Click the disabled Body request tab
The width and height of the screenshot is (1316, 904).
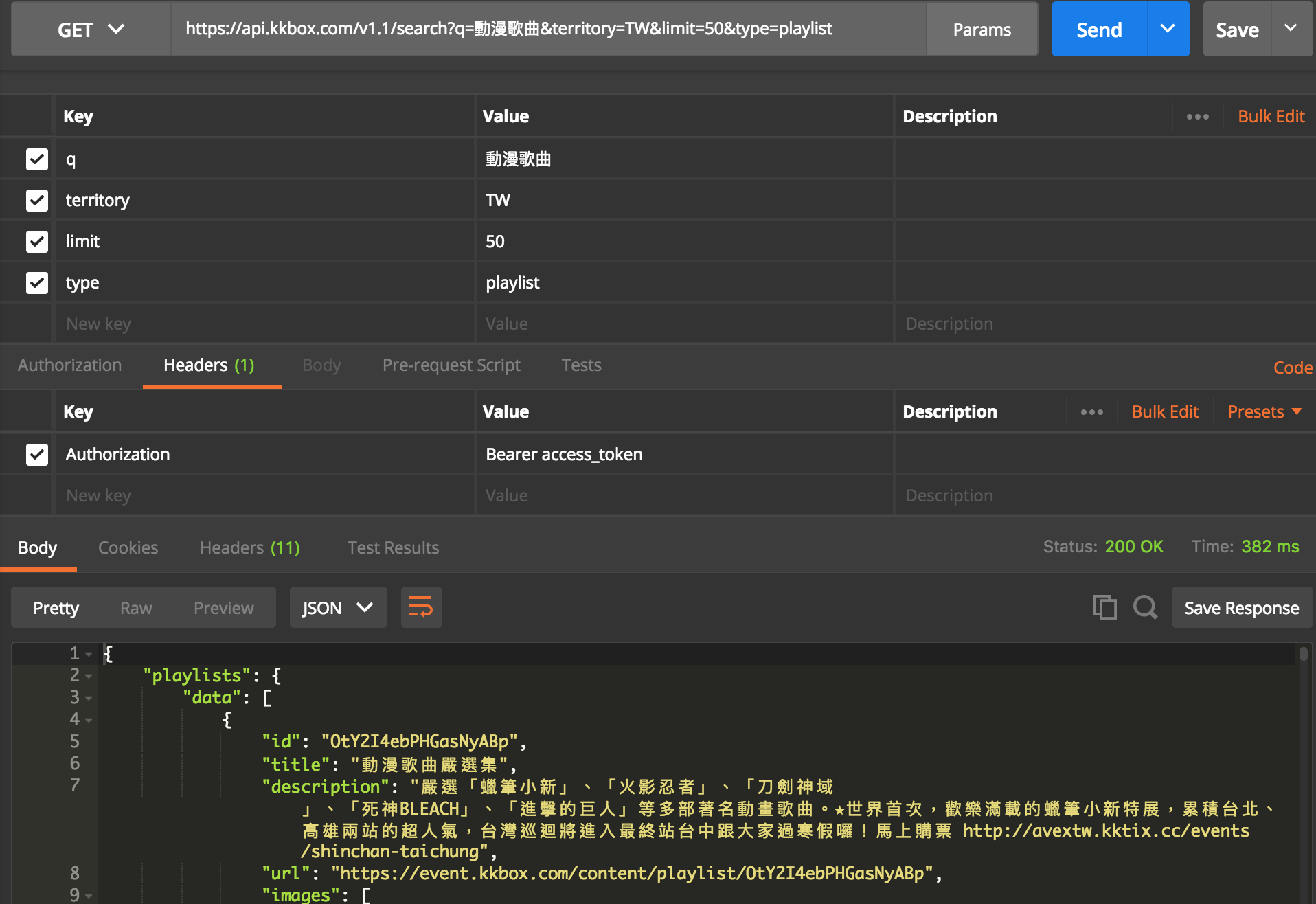[321, 365]
